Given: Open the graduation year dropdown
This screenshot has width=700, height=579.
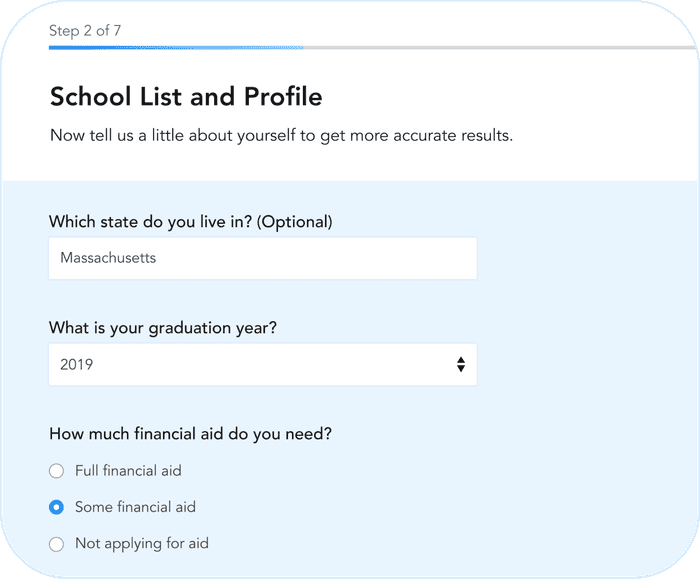Looking at the screenshot, I should [x=262, y=365].
